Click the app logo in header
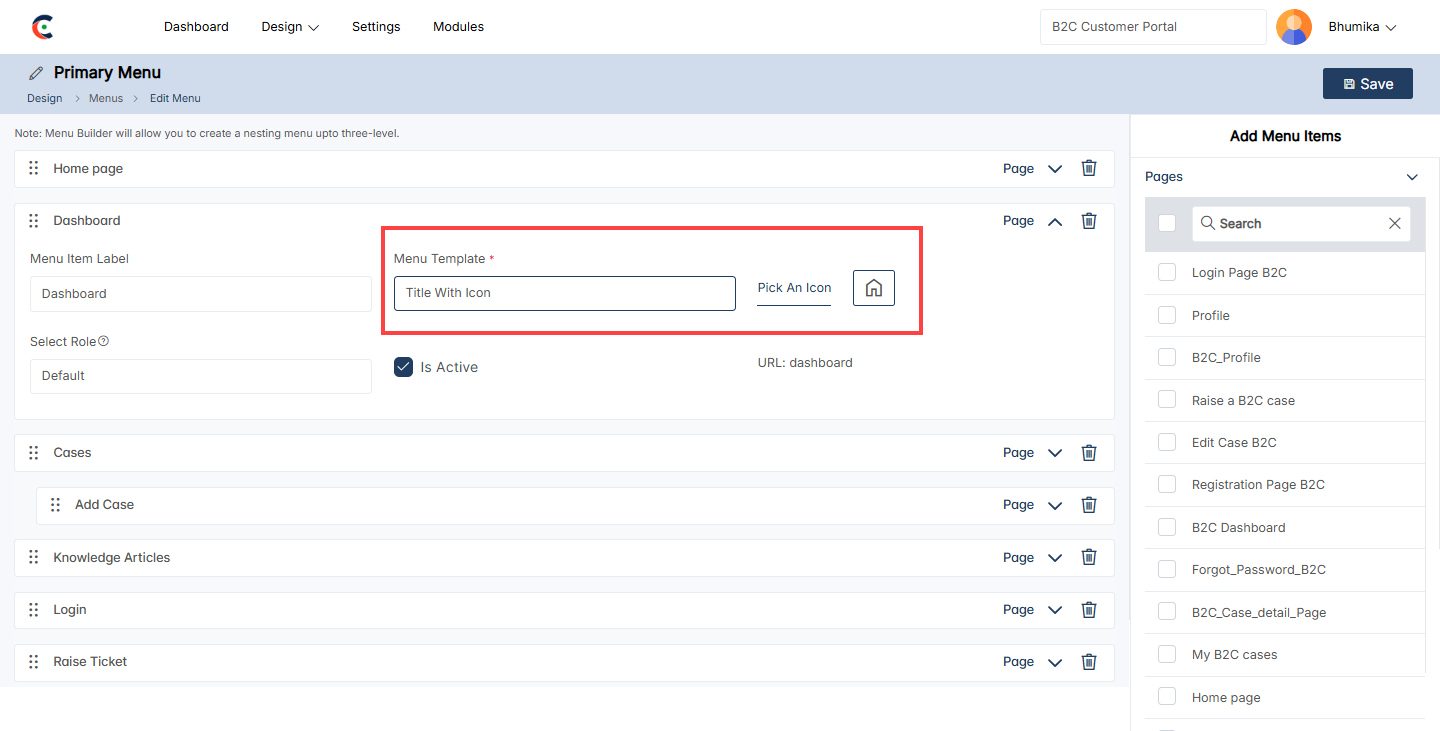This screenshot has width=1440, height=731. click(42, 27)
